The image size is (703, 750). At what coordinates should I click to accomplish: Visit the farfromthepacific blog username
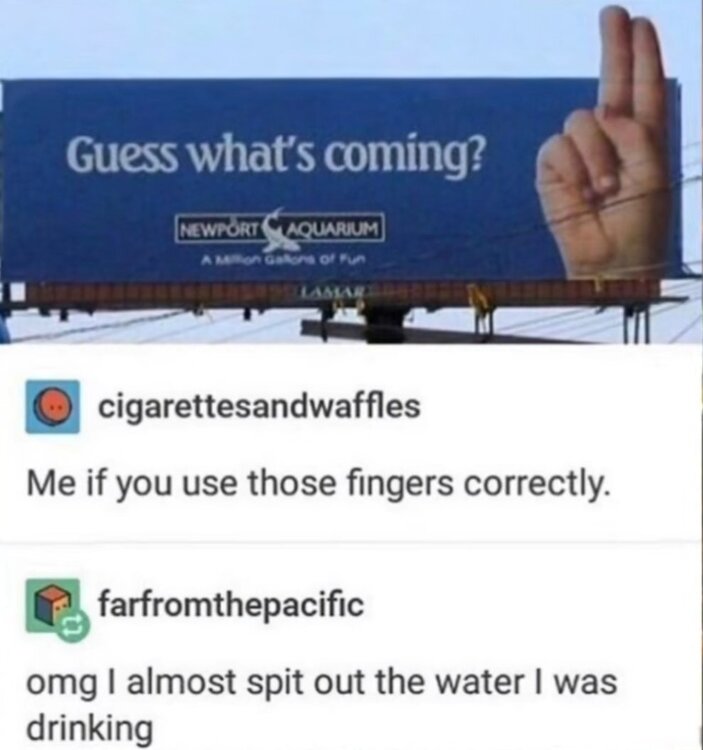tap(231, 605)
